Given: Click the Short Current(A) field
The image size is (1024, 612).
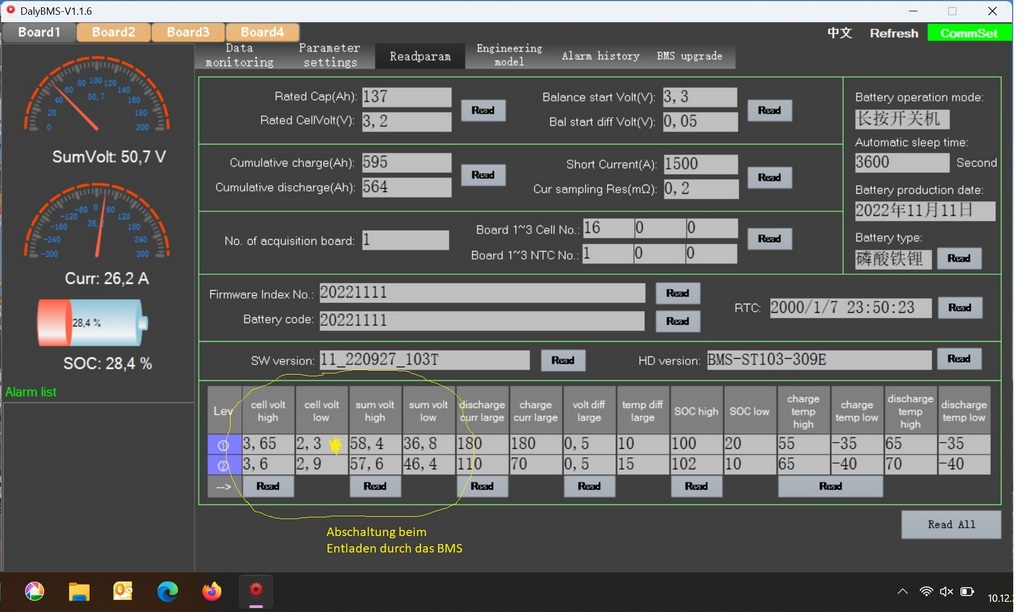Looking at the screenshot, I should (x=701, y=164).
